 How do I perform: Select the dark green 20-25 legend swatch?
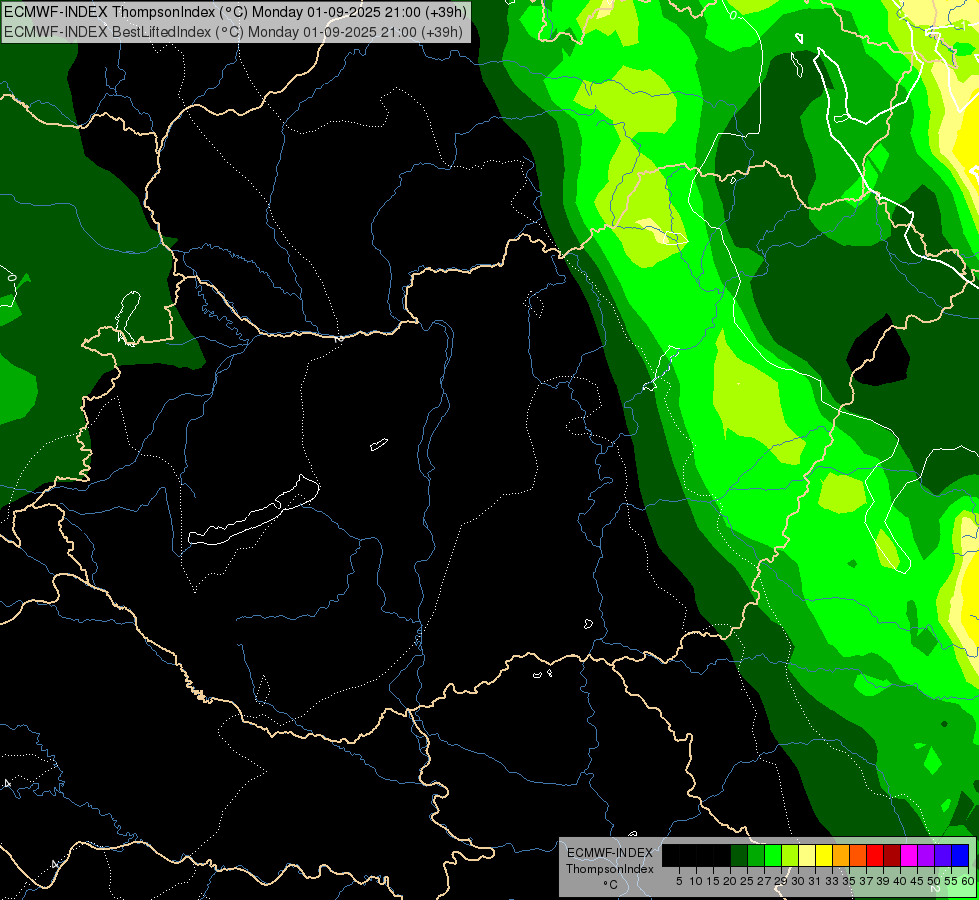coord(739,855)
